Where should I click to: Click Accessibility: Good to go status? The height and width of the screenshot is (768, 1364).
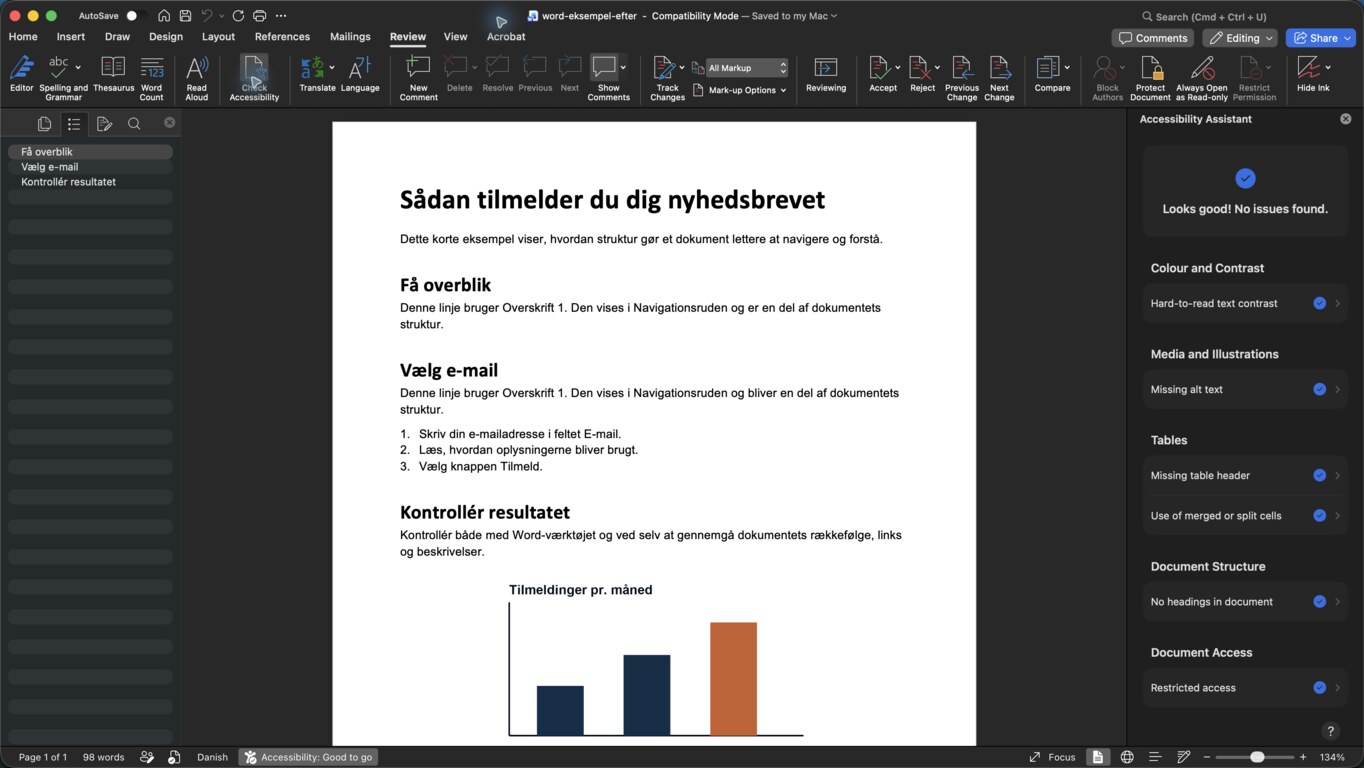pyautogui.click(x=308, y=757)
